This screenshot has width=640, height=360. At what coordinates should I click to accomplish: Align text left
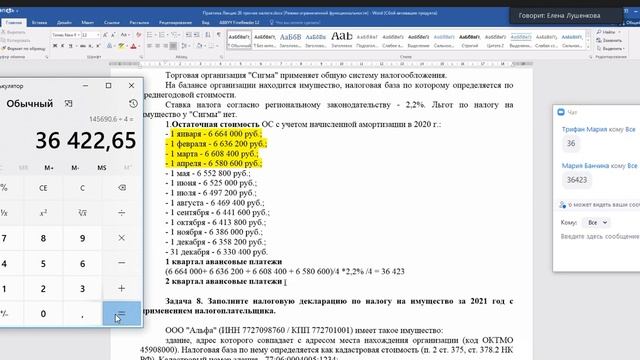click(149, 46)
